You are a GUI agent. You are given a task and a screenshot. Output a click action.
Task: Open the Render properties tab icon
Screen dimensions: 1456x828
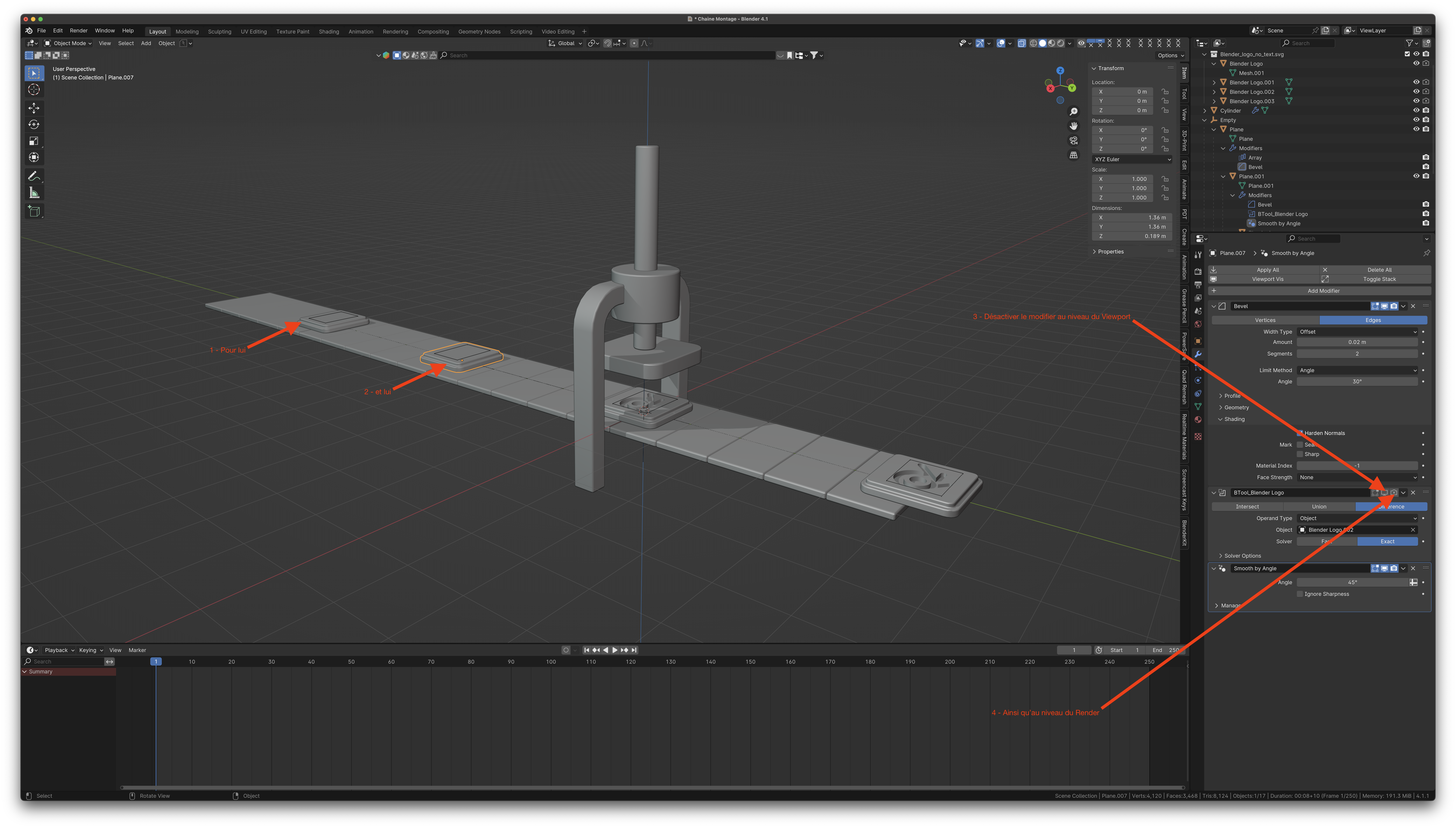click(x=1198, y=272)
